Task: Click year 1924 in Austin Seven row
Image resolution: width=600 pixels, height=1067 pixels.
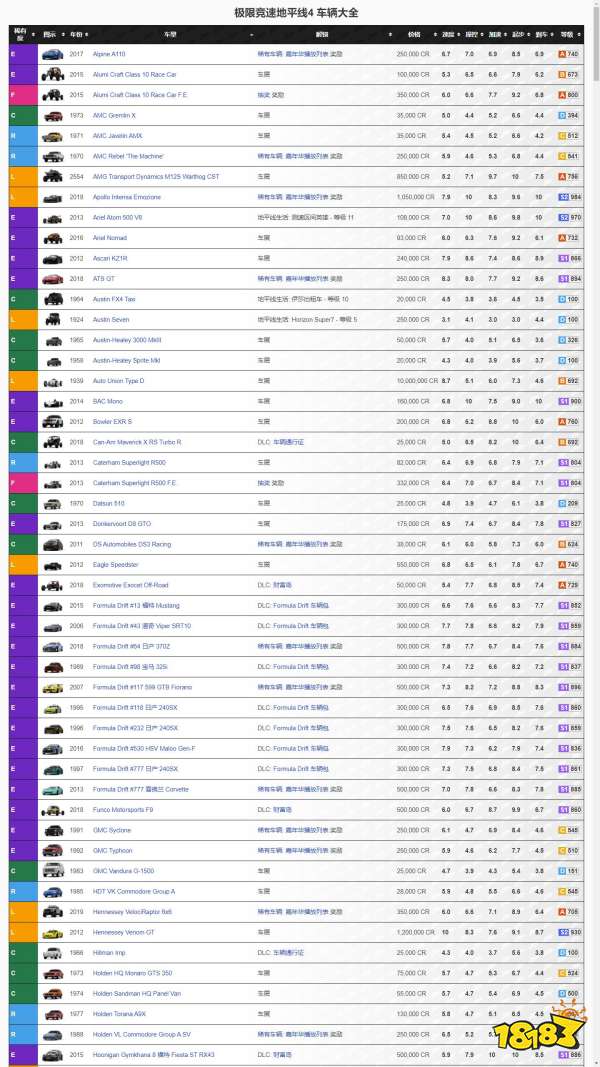Action: (x=76, y=320)
